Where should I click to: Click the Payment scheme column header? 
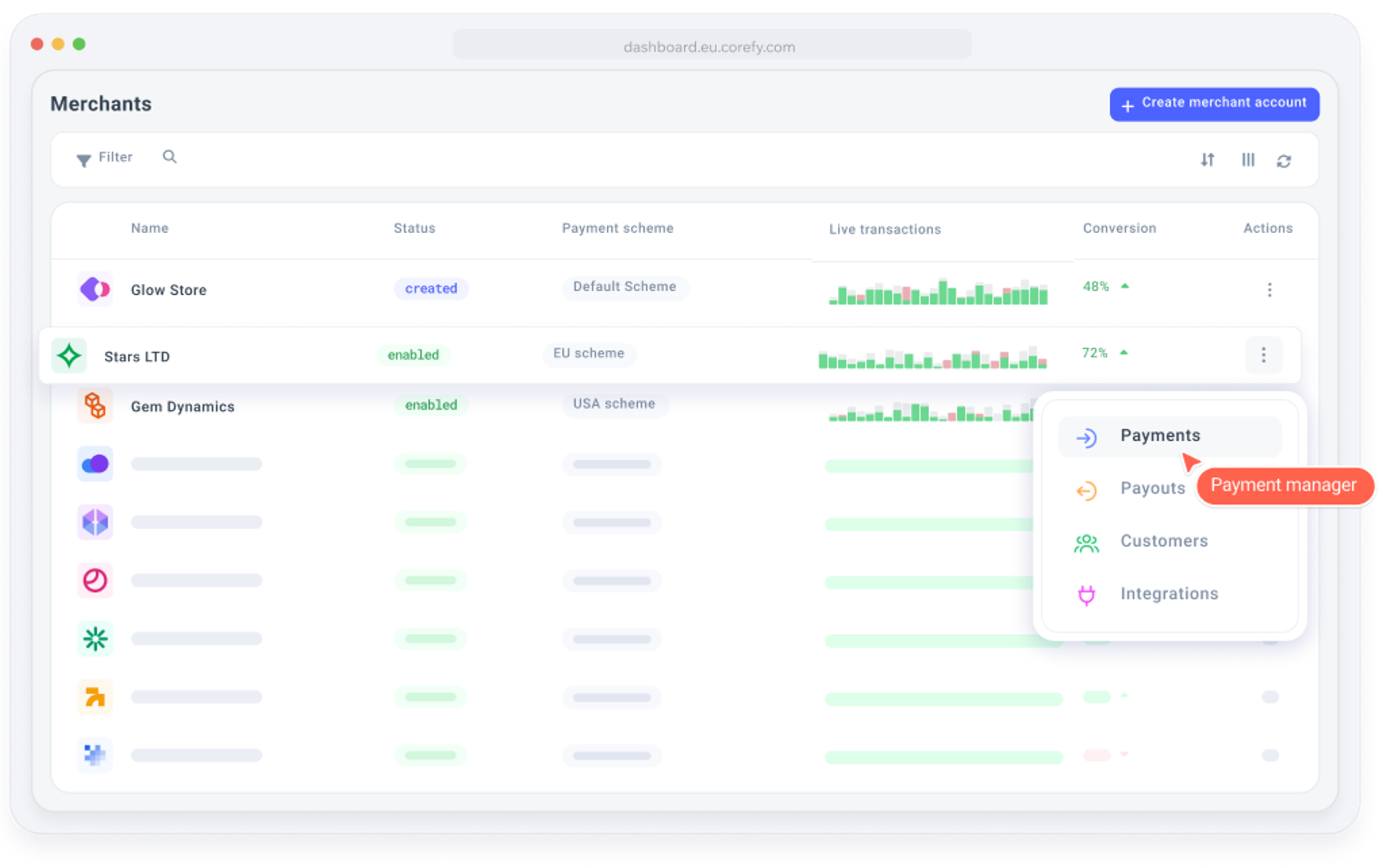pyautogui.click(x=617, y=228)
